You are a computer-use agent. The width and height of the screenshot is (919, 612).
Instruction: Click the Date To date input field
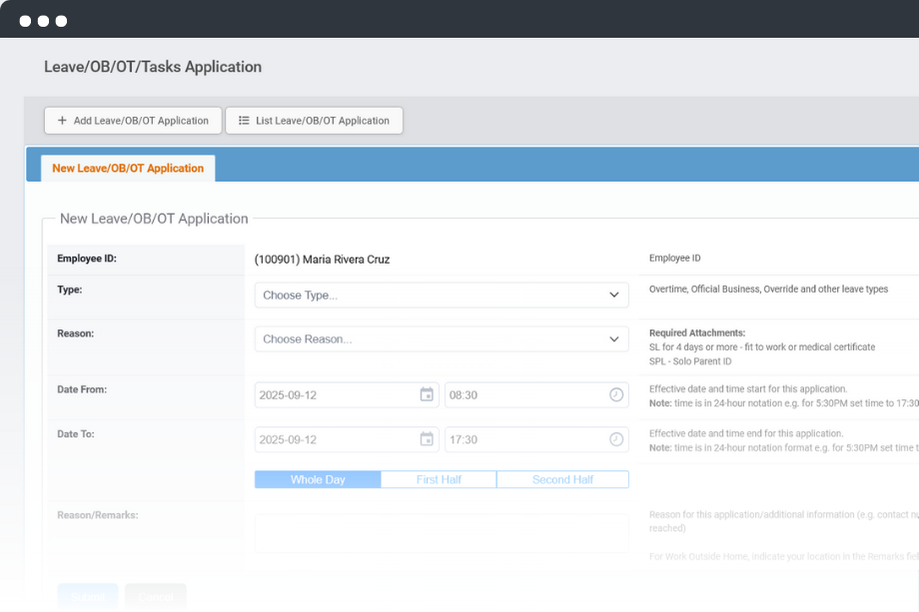coord(335,439)
